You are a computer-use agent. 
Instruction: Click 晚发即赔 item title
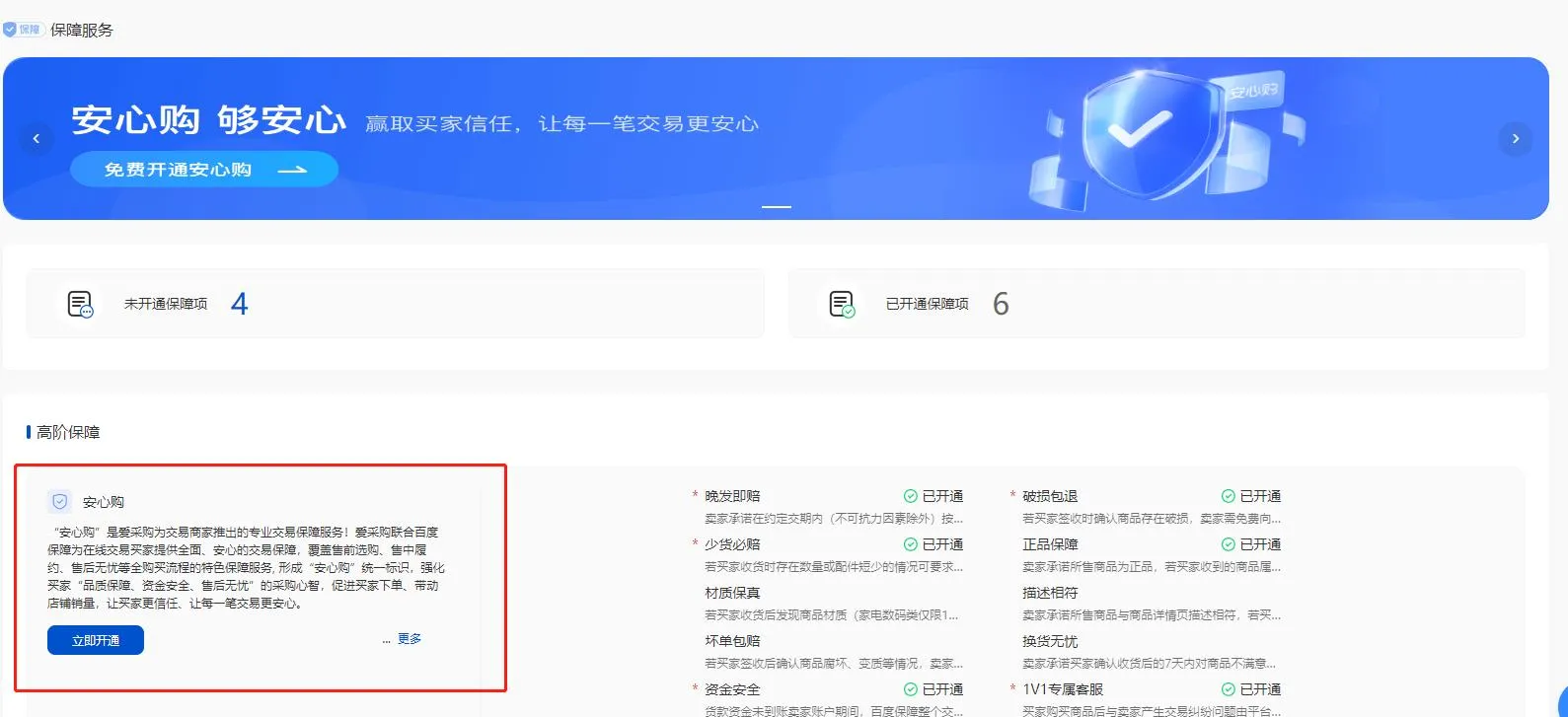coord(732,496)
